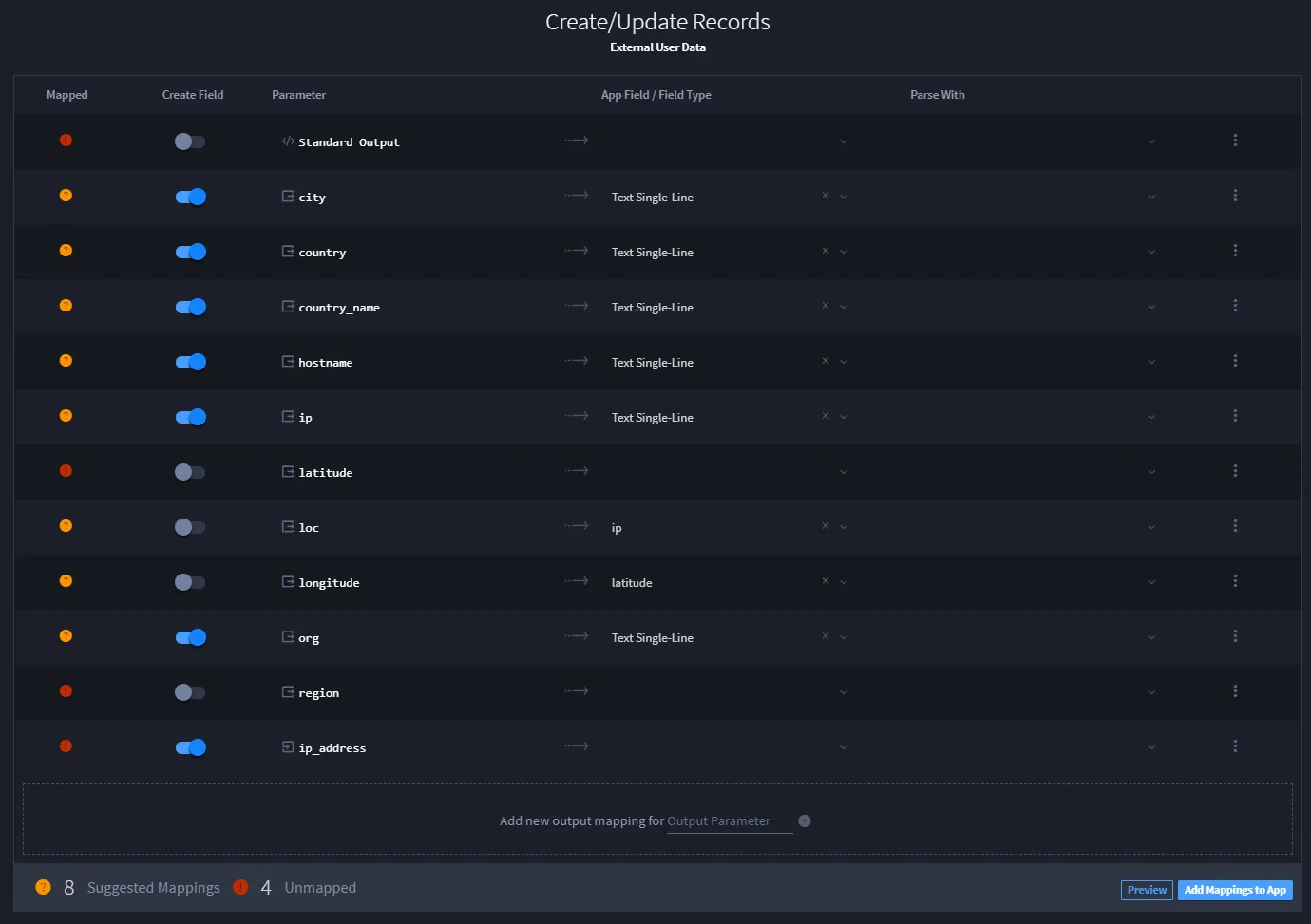This screenshot has width=1311, height=924.
Task: Disable Create Field toggle for country
Action: (190, 252)
